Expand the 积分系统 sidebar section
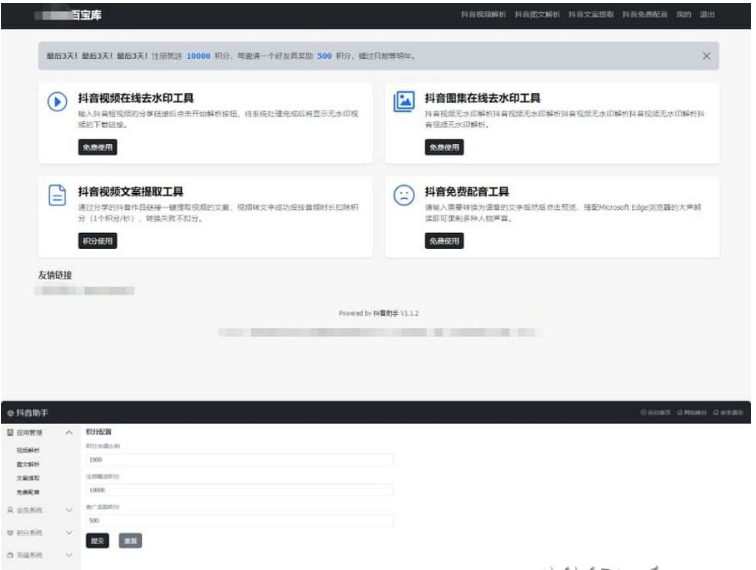Image resolution: width=756 pixels, height=570 pixels. (x=69, y=534)
